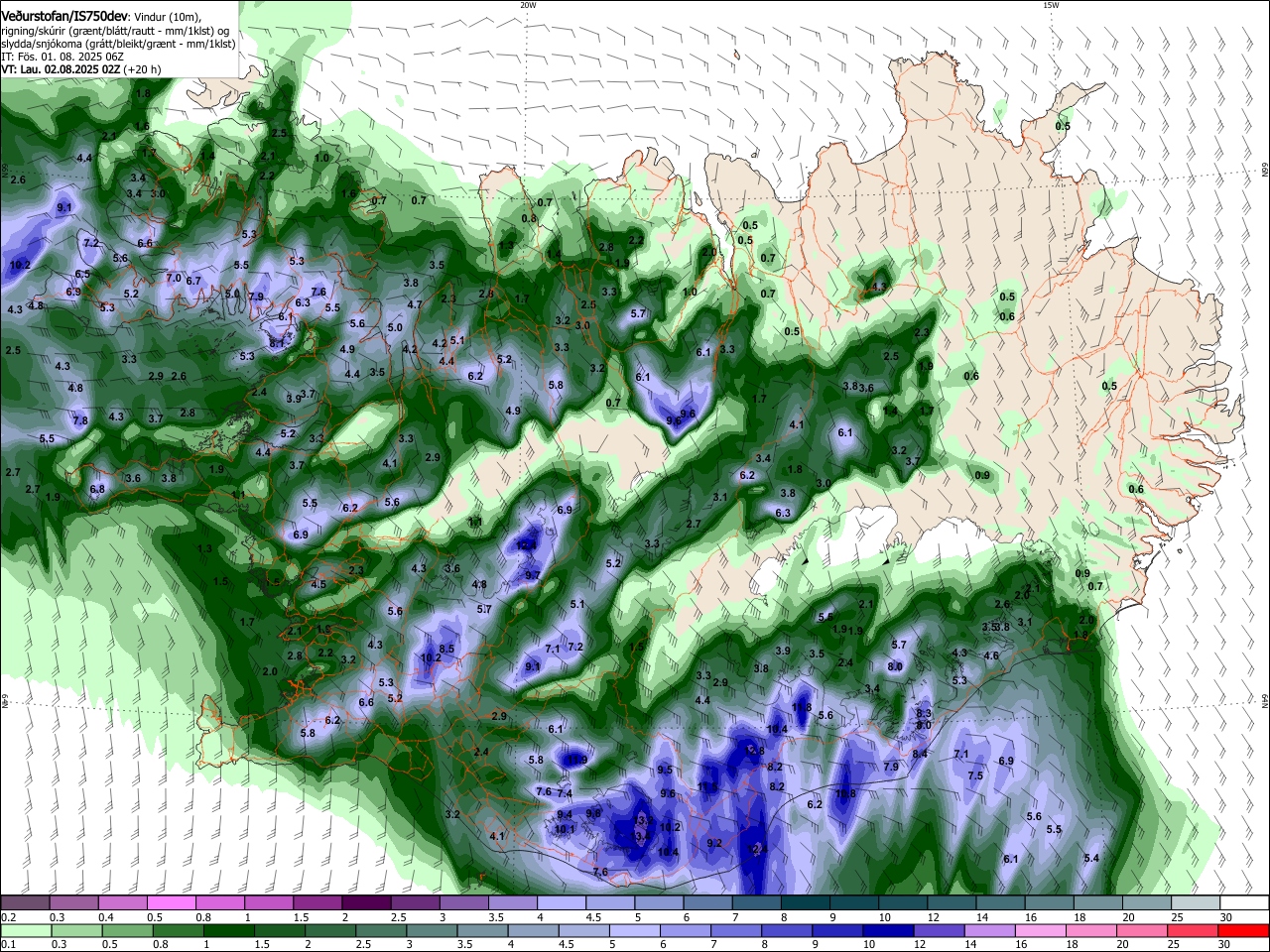Pick the rose-pink swatch labeled 20 on rain scale
1270x952 pixels.
1143,930
